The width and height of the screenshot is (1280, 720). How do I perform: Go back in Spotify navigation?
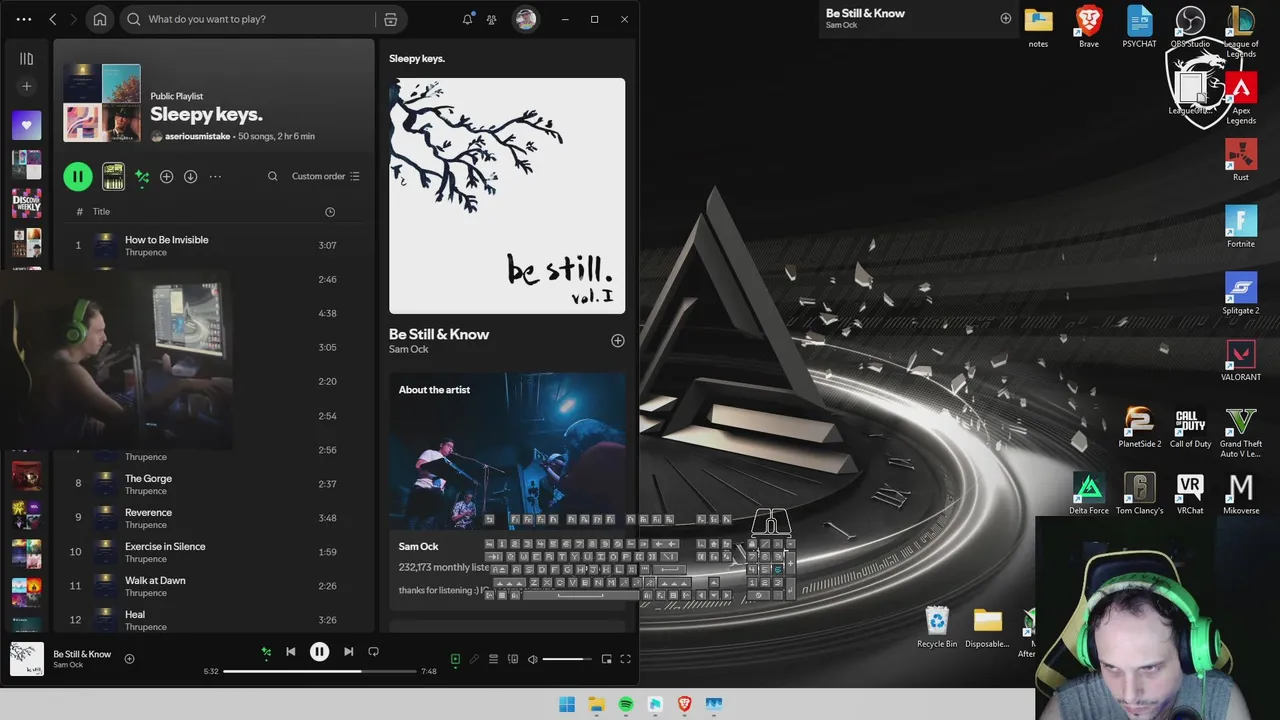coord(53,19)
